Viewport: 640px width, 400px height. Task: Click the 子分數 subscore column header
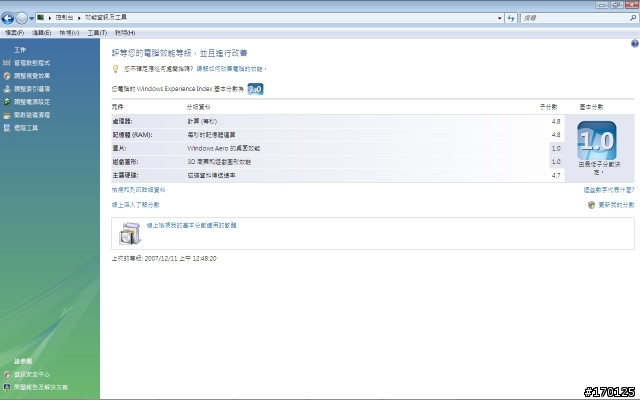point(548,107)
